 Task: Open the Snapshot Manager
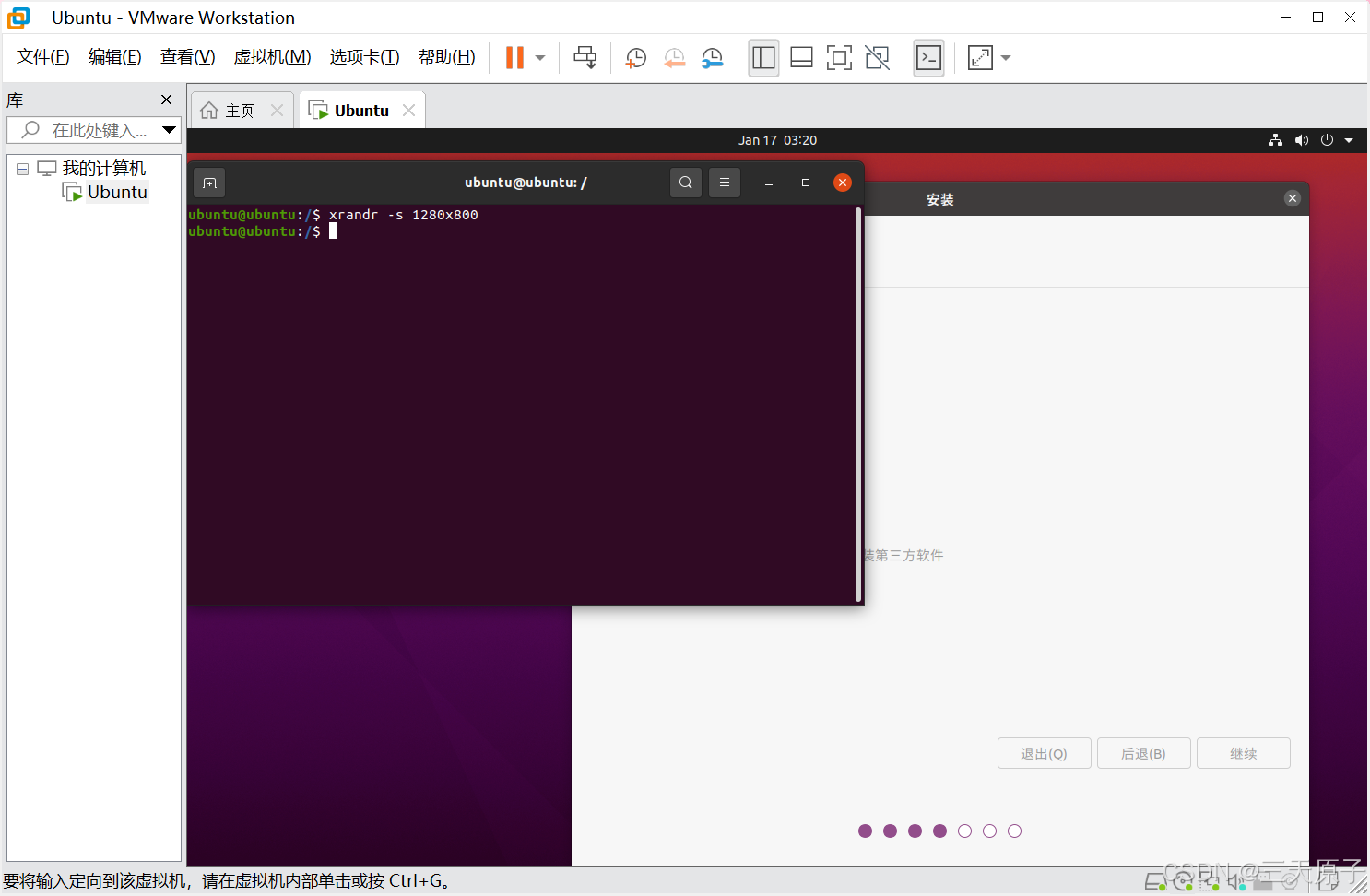712,57
